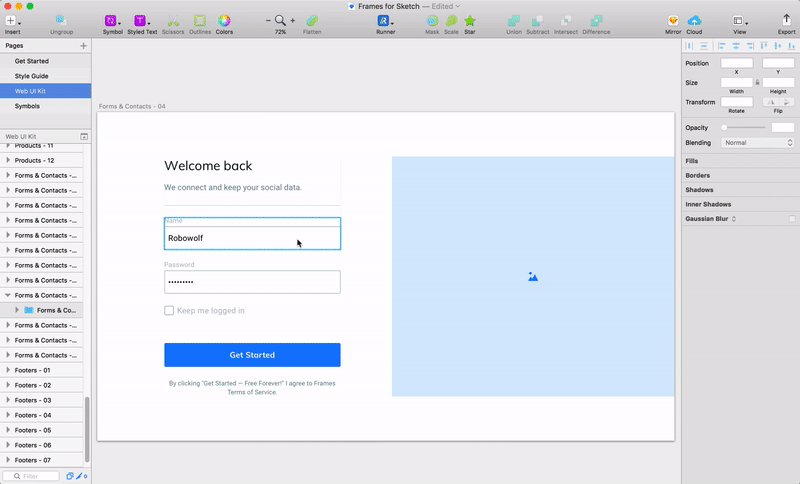The image size is (800, 484).
Task: Open the Blending mode Normal dropdown
Action: [x=758, y=143]
